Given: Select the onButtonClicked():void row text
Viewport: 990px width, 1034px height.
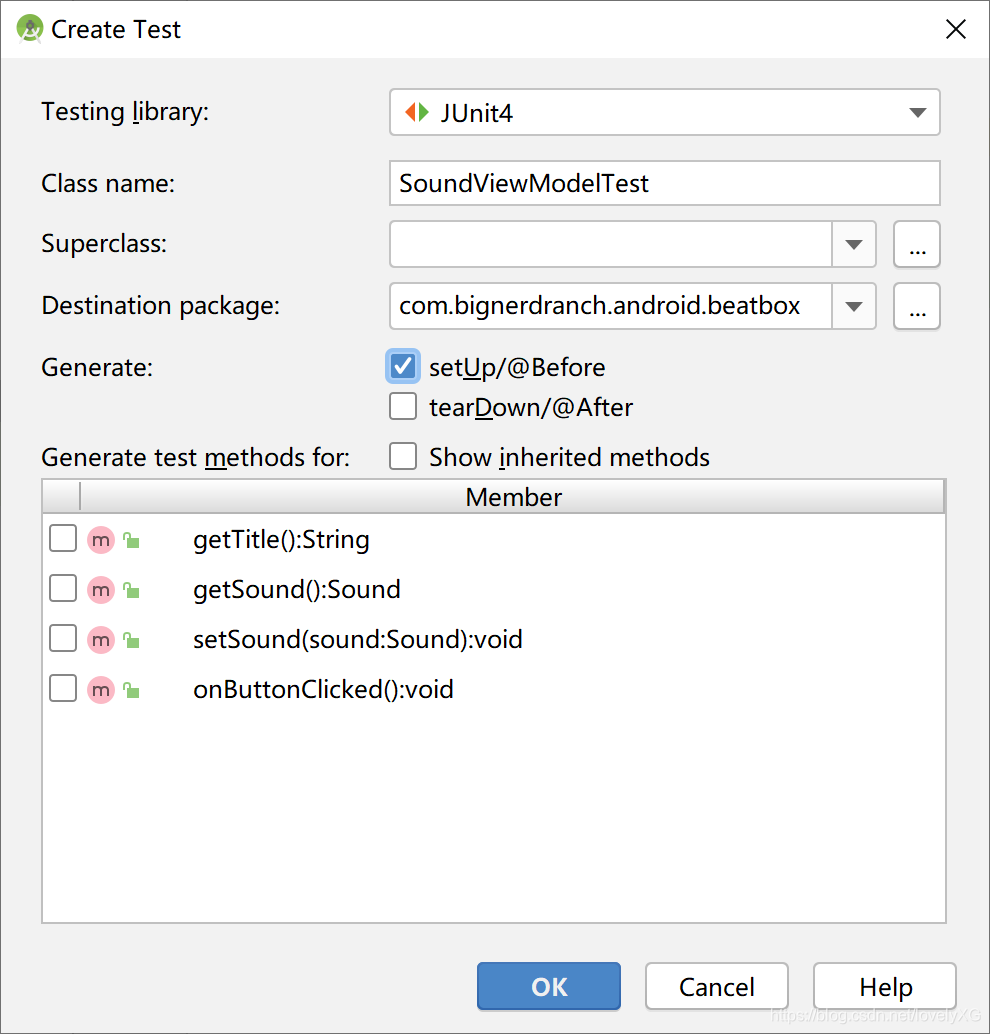Looking at the screenshot, I should tap(323, 690).
